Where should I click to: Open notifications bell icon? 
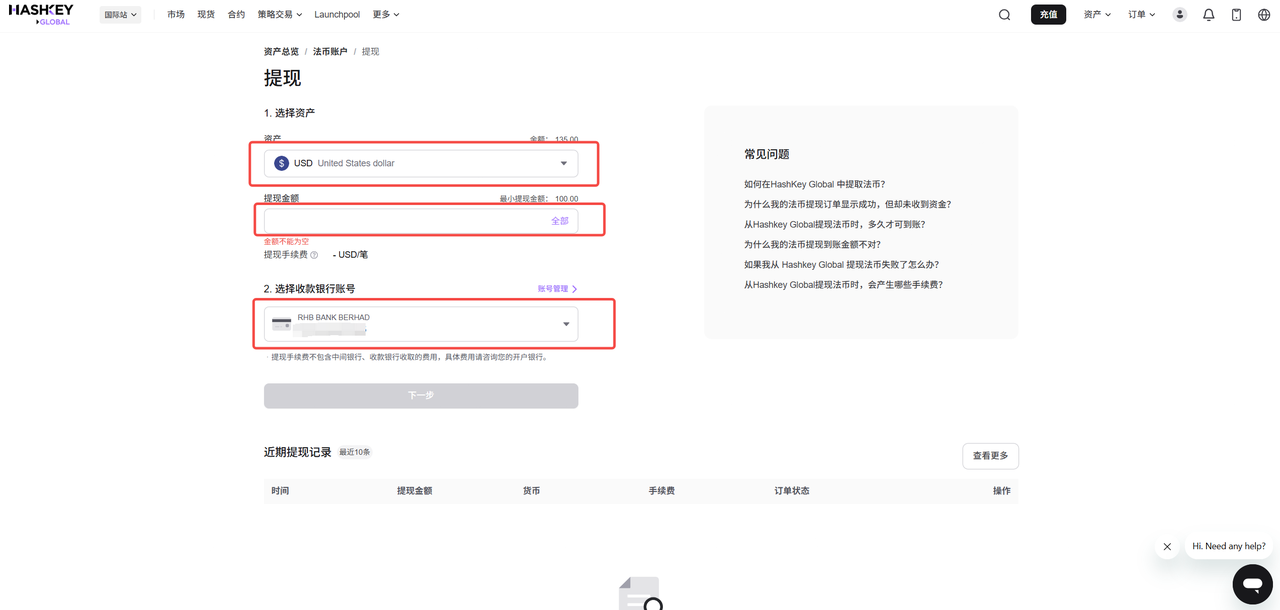1208,15
